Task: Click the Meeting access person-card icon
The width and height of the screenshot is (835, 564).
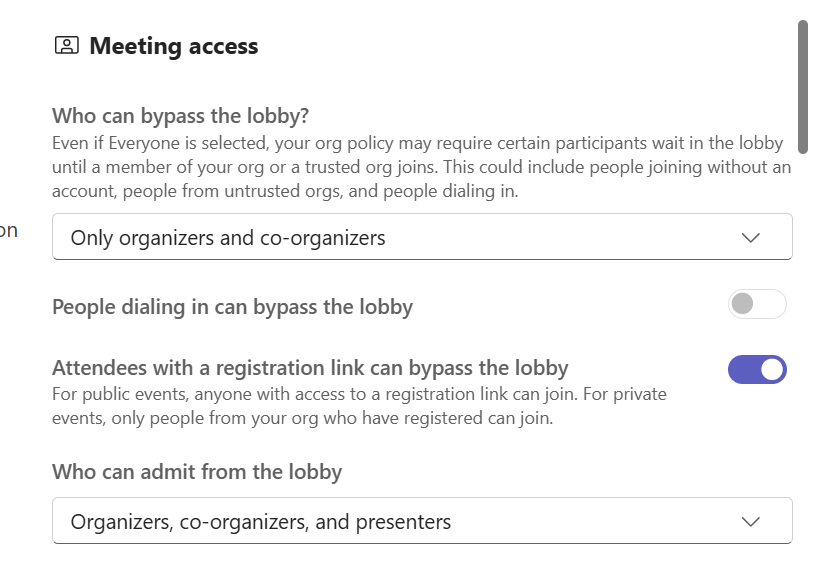Action: click(x=67, y=45)
